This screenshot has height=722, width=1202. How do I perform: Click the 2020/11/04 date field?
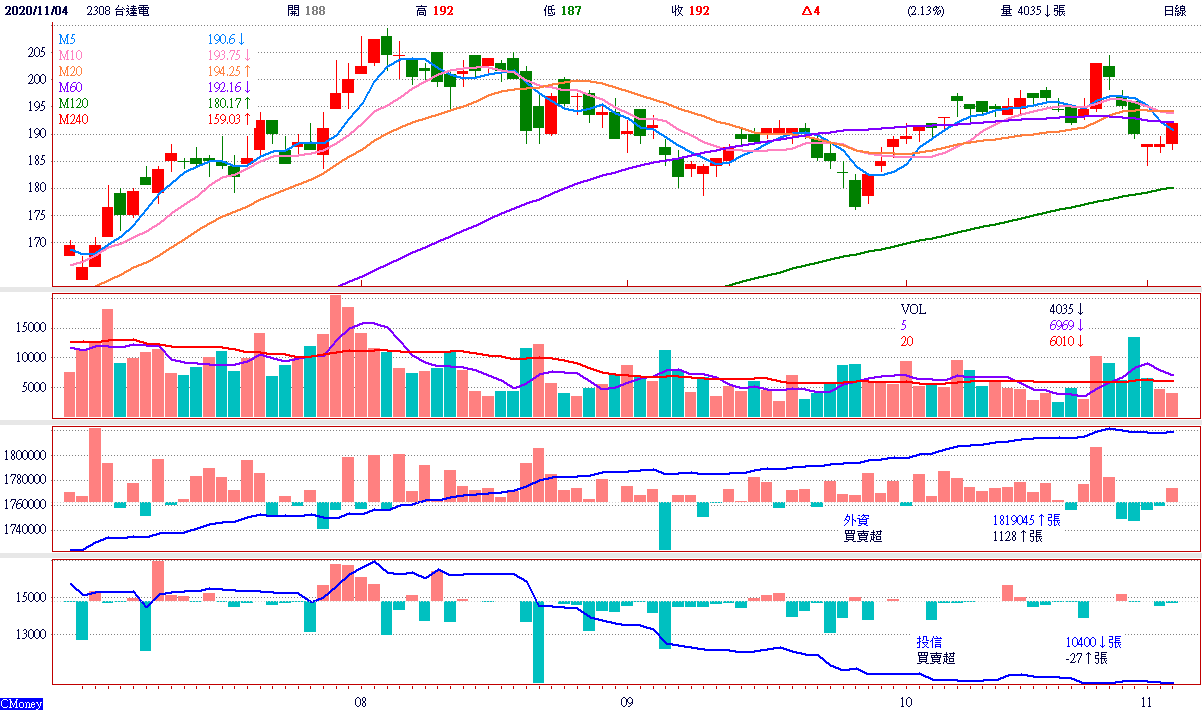[35, 10]
